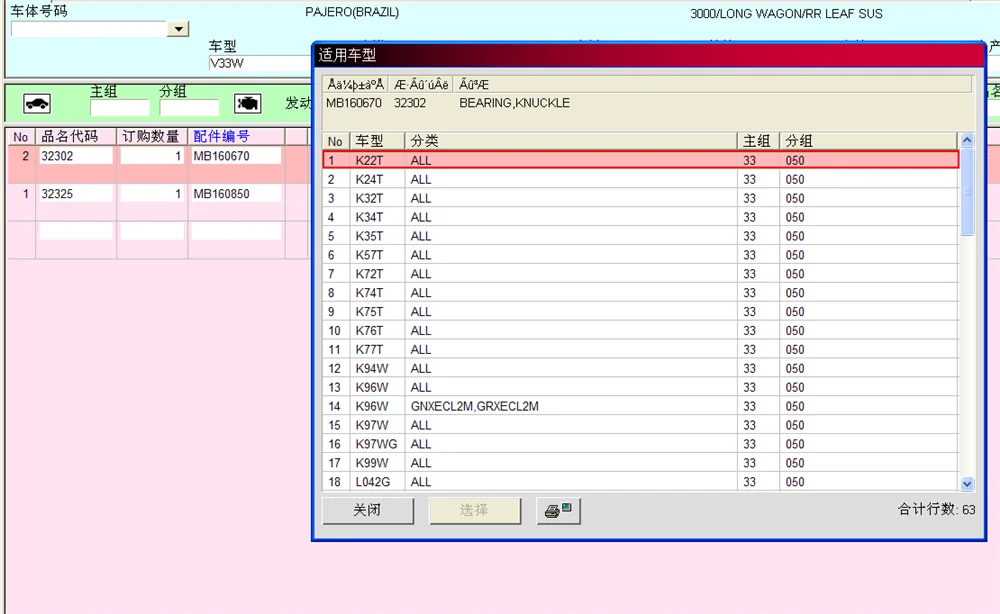Select the K57T row
This screenshot has width=1000, height=614.
640,255
